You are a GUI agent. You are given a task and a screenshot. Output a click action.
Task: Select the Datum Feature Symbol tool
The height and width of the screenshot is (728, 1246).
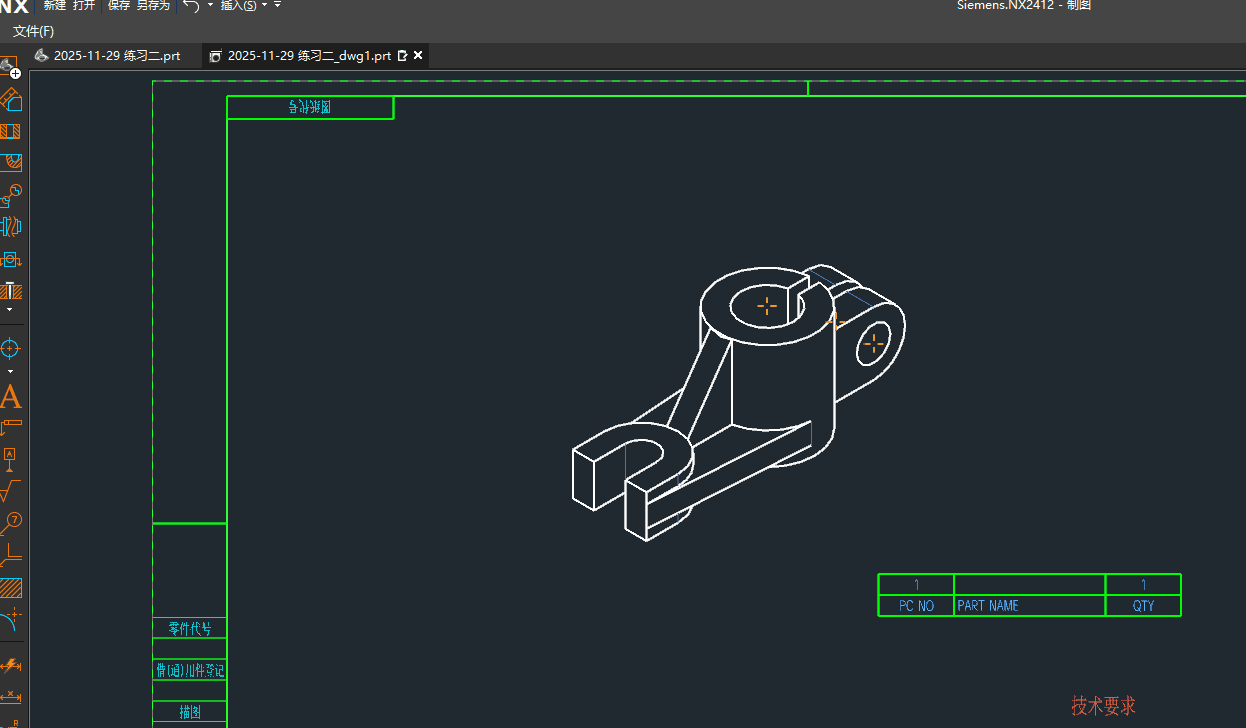[10, 459]
